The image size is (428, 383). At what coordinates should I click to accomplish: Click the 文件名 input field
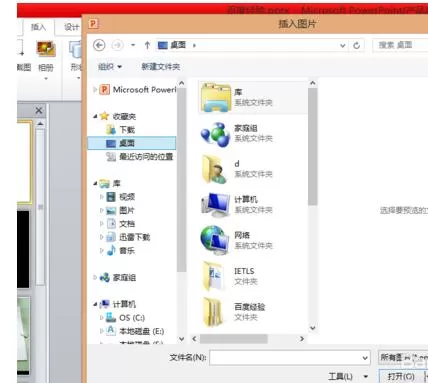pos(285,358)
